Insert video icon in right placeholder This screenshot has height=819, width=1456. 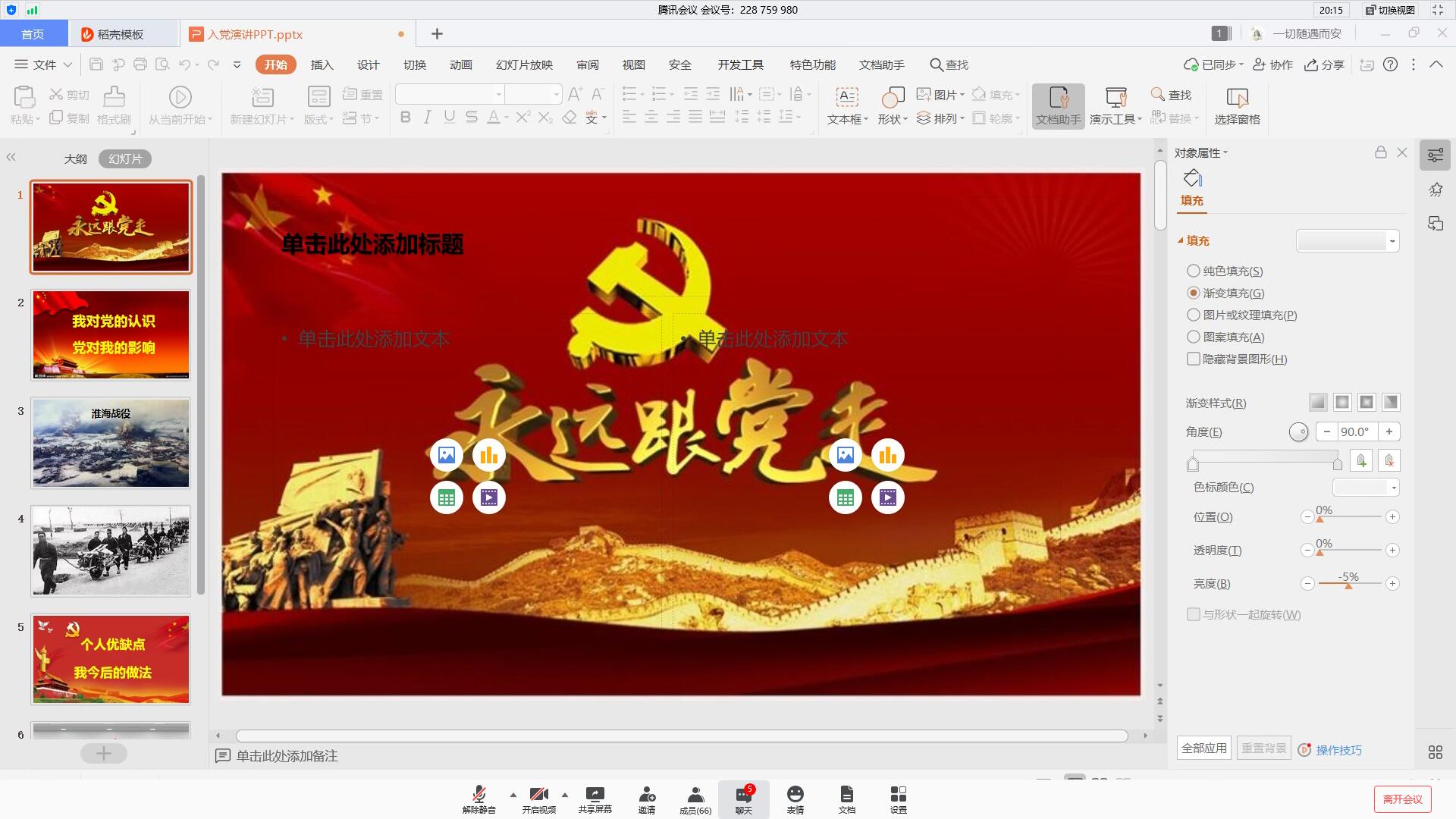(x=888, y=497)
